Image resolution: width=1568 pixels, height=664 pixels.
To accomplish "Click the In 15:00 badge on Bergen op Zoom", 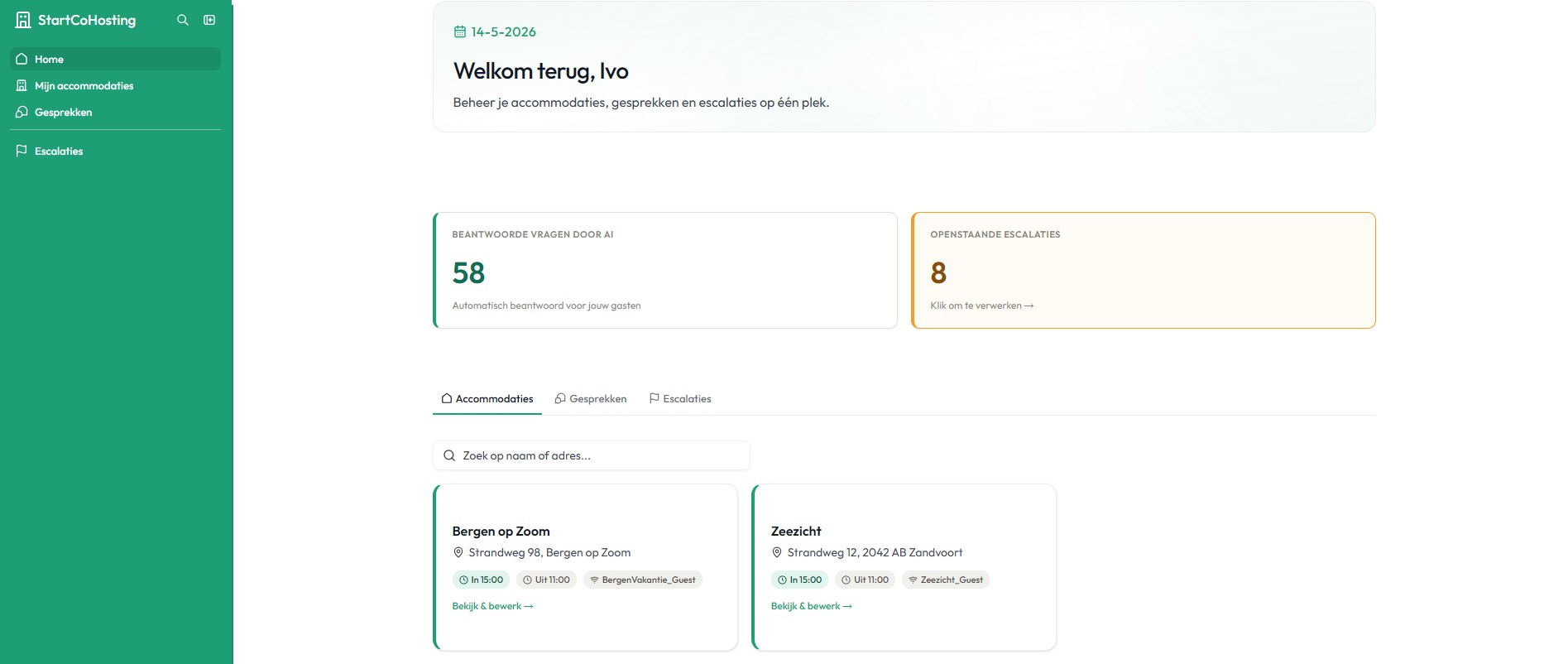I will coord(481,580).
